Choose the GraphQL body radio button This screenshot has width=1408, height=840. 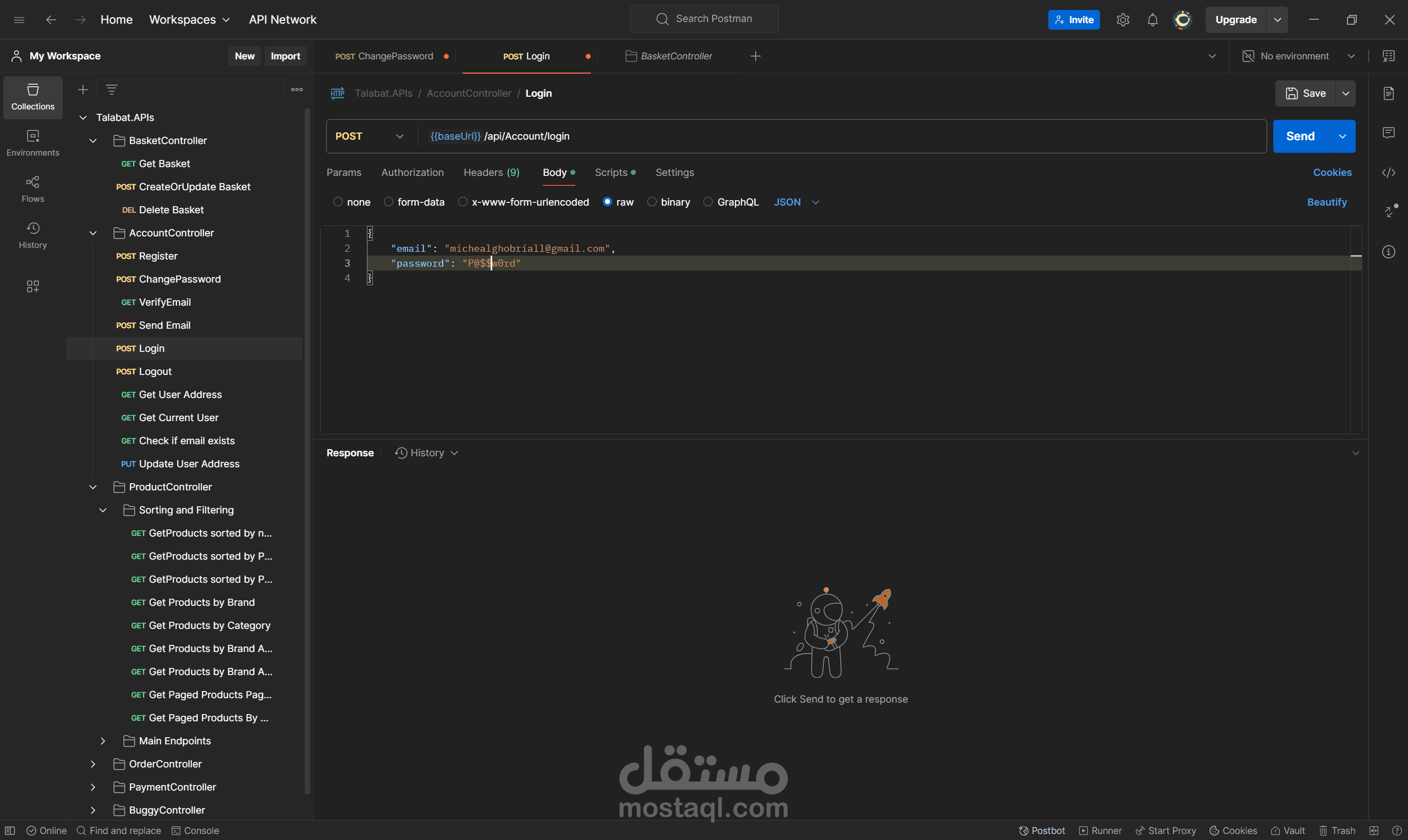tap(708, 202)
